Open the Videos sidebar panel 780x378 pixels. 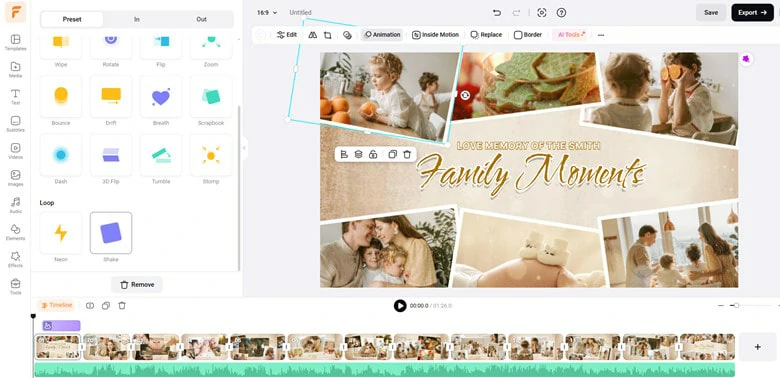15,151
